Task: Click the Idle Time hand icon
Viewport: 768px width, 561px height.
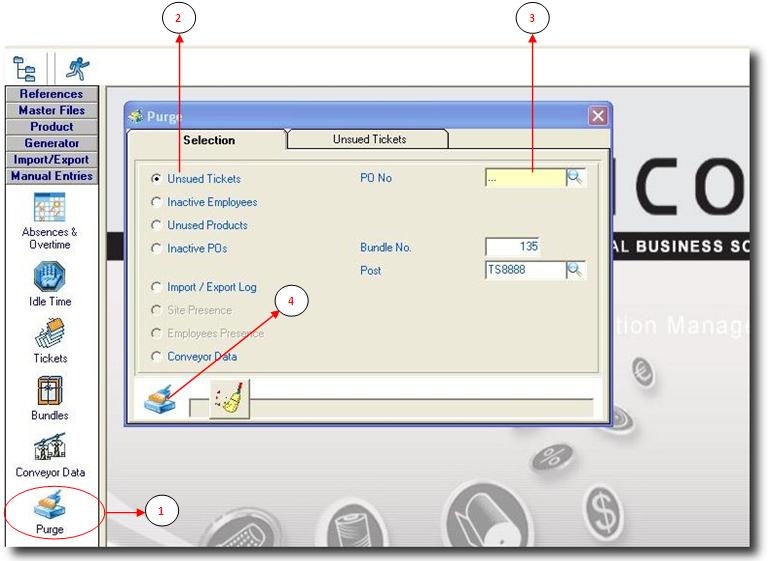Action: (50, 276)
